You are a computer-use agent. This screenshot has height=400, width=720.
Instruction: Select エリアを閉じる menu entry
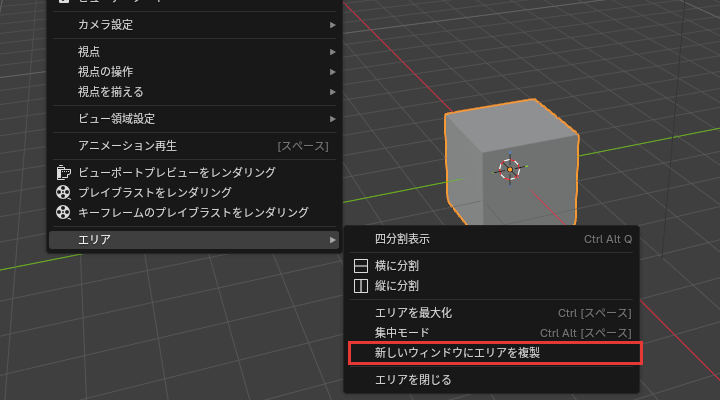click(491, 380)
